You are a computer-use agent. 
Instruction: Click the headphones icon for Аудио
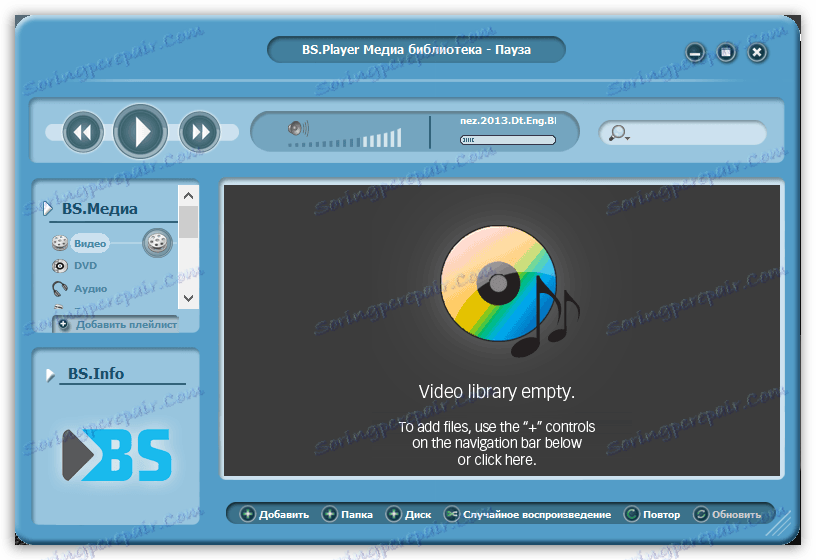point(60,288)
